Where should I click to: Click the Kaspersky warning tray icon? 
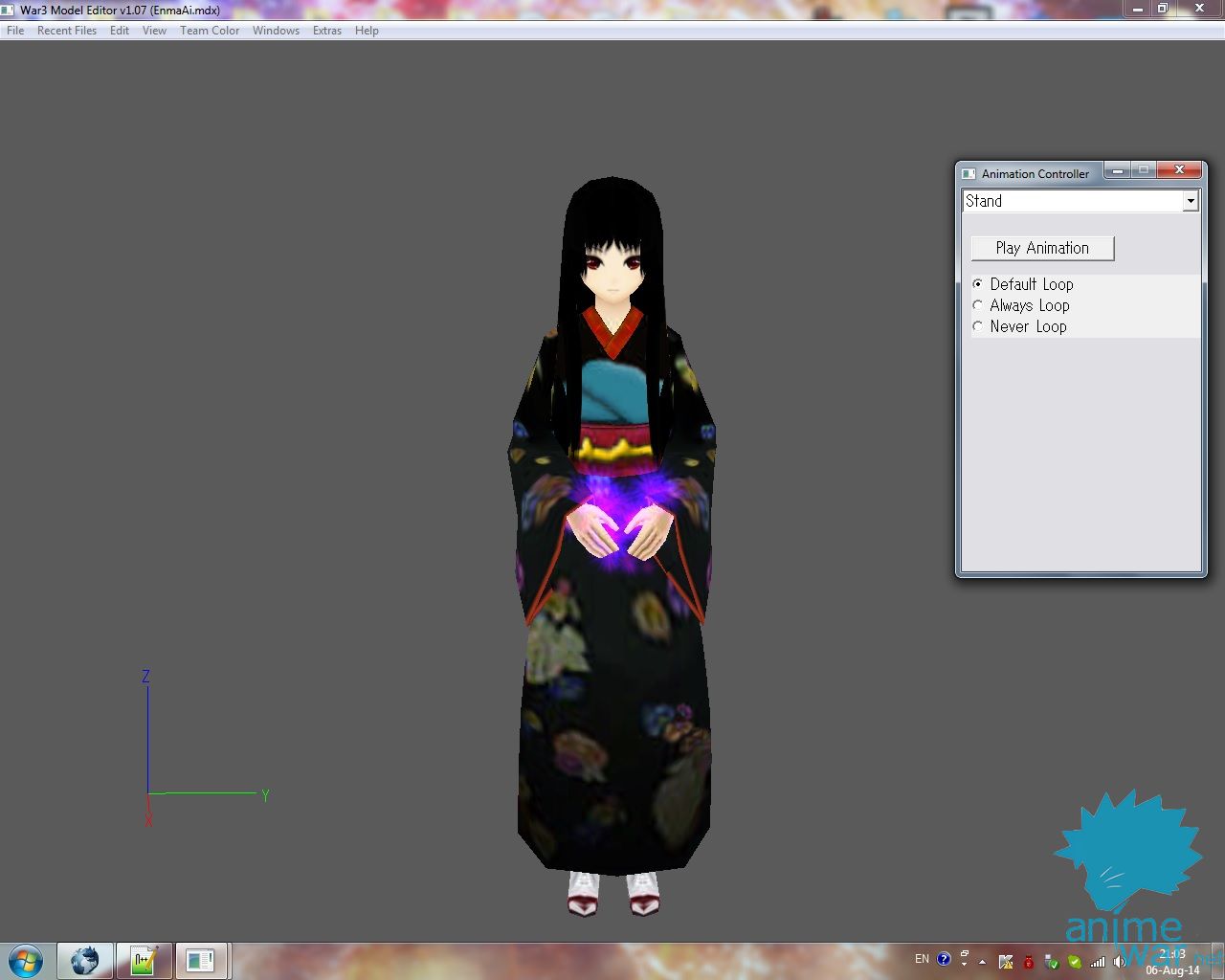click(1006, 962)
